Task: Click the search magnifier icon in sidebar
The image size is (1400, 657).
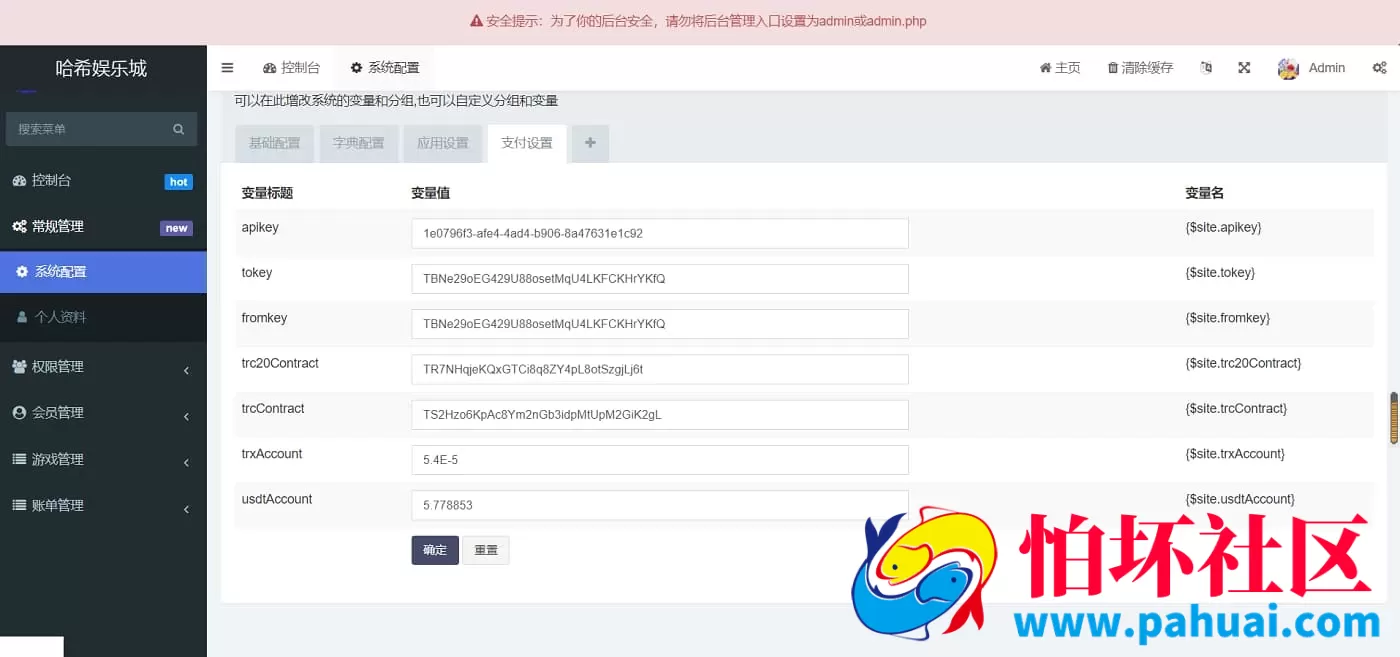Action: (178, 129)
